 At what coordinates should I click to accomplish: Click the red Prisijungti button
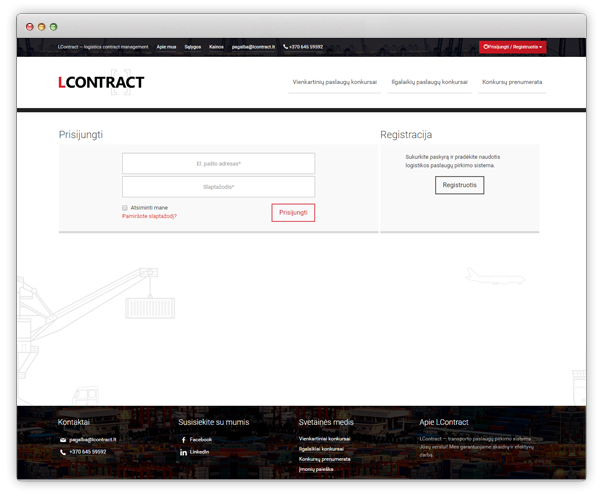pos(293,213)
